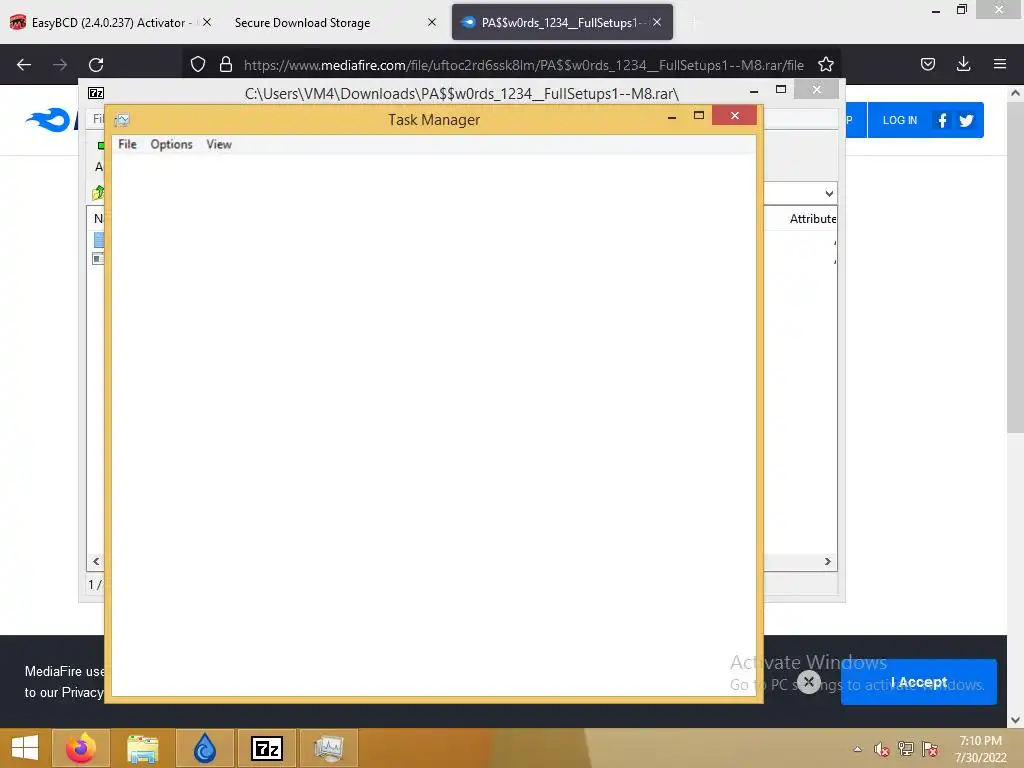Switch to the EasyBCD Activator browser tab
1024x768 pixels.
(x=111, y=22)
